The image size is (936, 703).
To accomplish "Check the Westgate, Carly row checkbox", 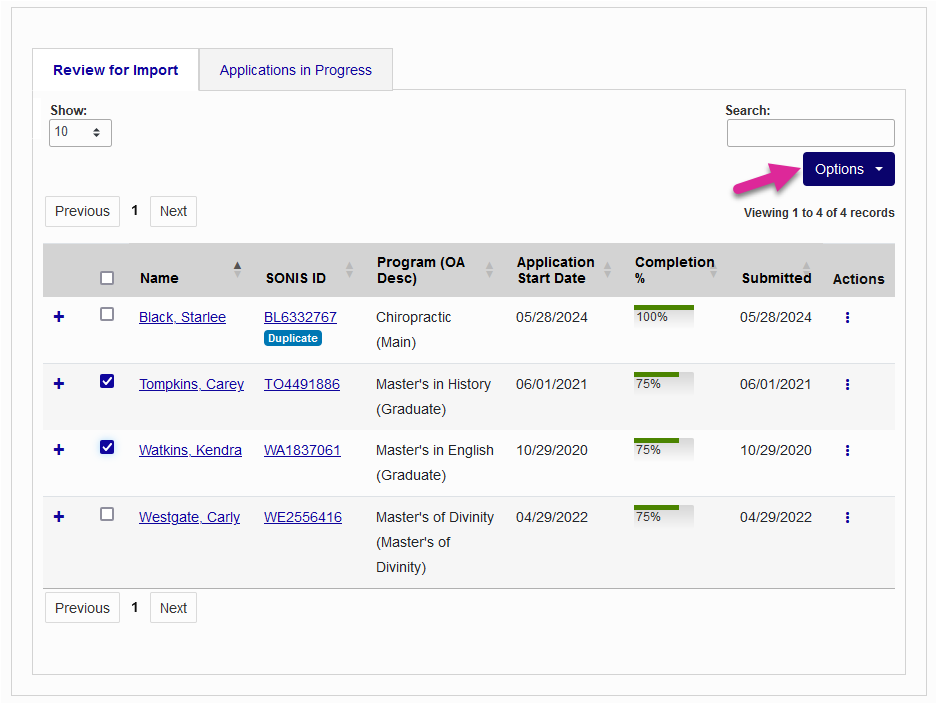I will tap(107, 514).
